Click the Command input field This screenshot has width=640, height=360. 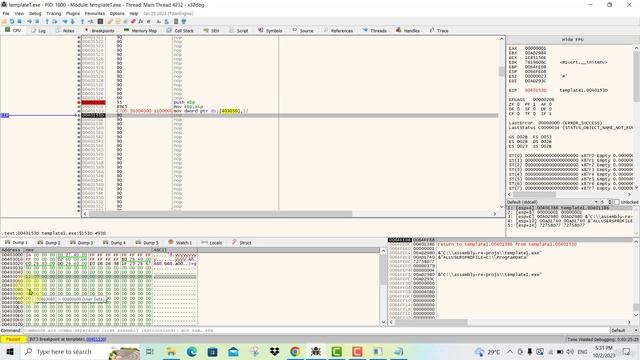coord(316,330)
